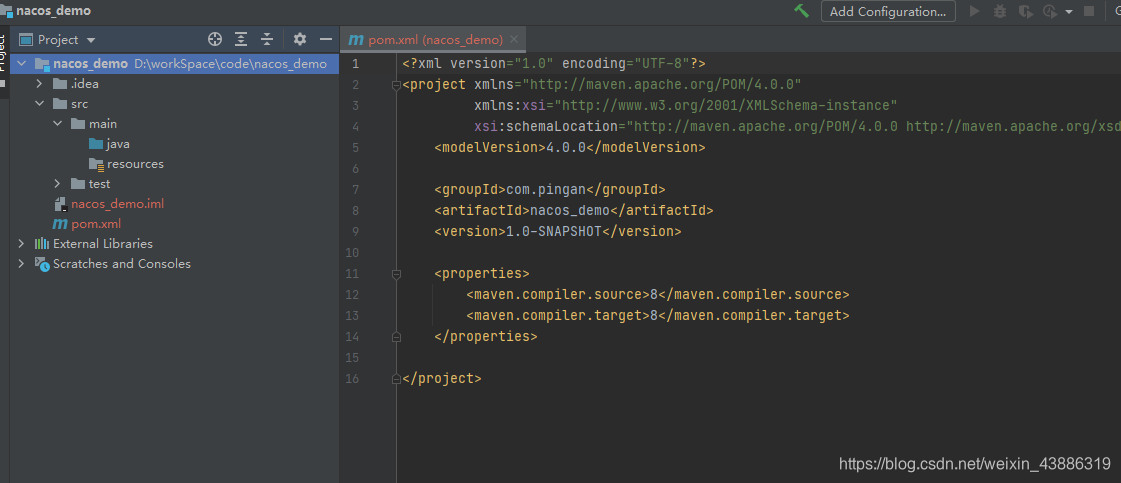Click the Expand All icon in Project panel

(x=242, y=39)
